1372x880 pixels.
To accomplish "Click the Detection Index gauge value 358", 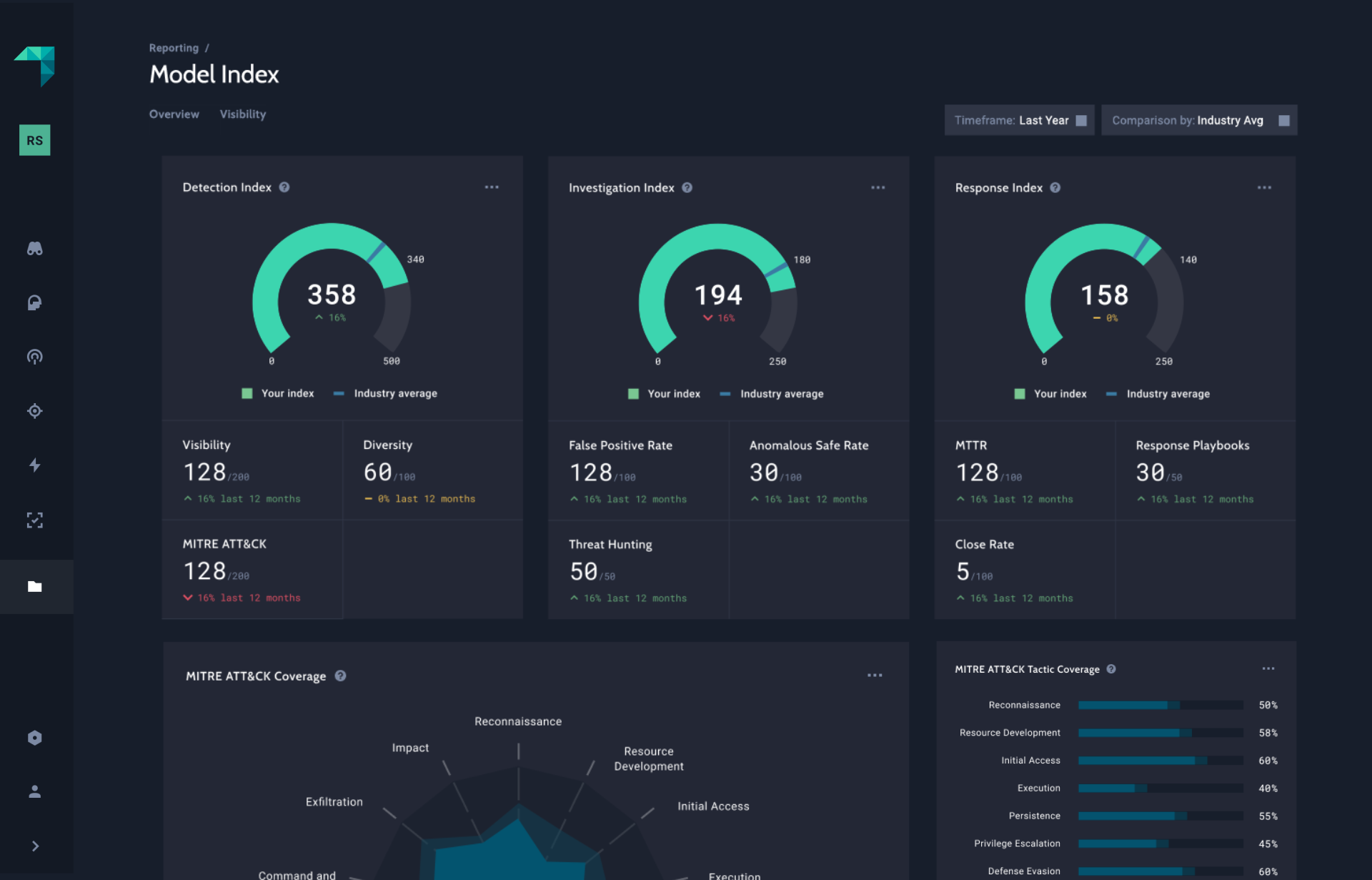I will (x=332, y=295).
